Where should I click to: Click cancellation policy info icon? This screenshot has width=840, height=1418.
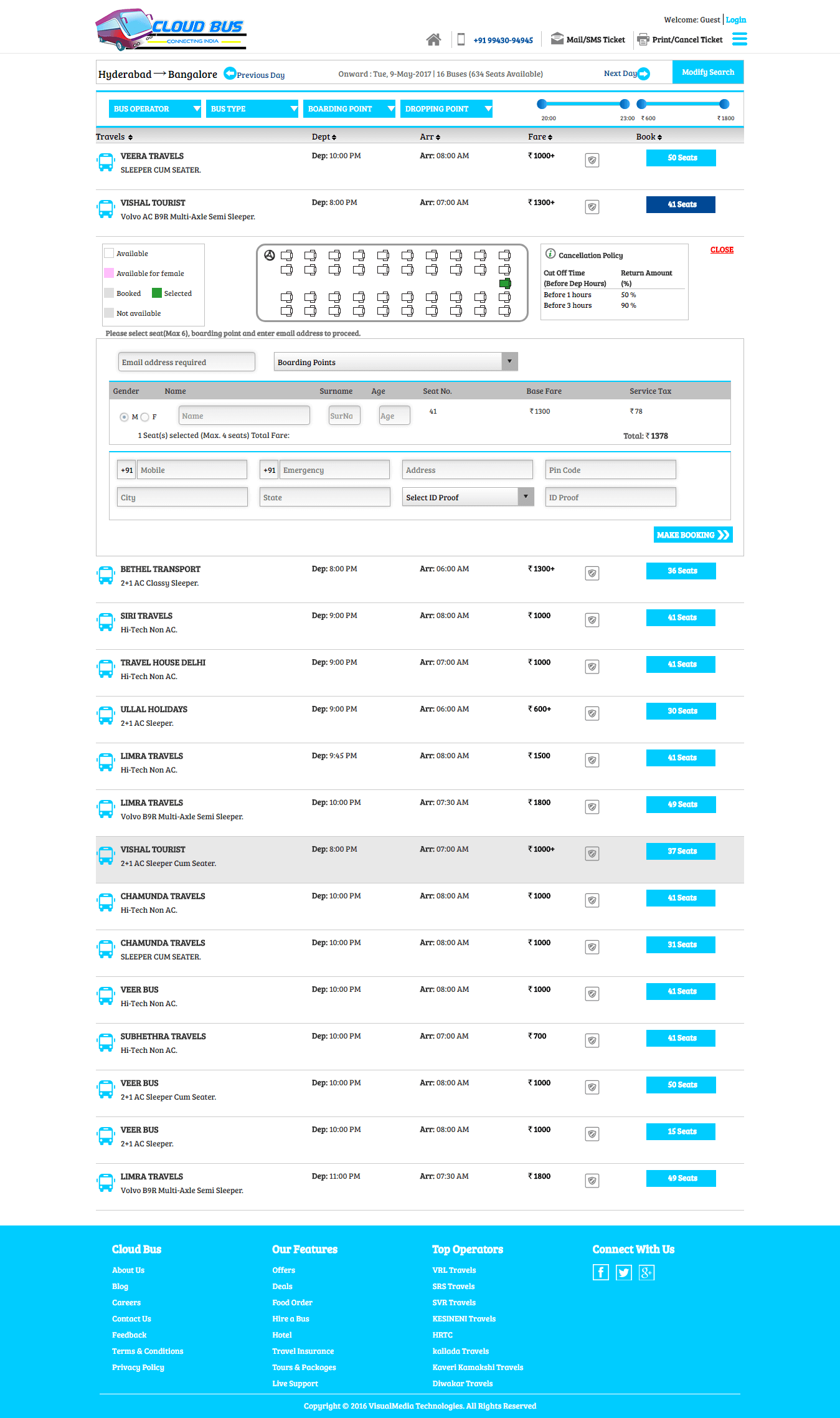click(550, 254)
